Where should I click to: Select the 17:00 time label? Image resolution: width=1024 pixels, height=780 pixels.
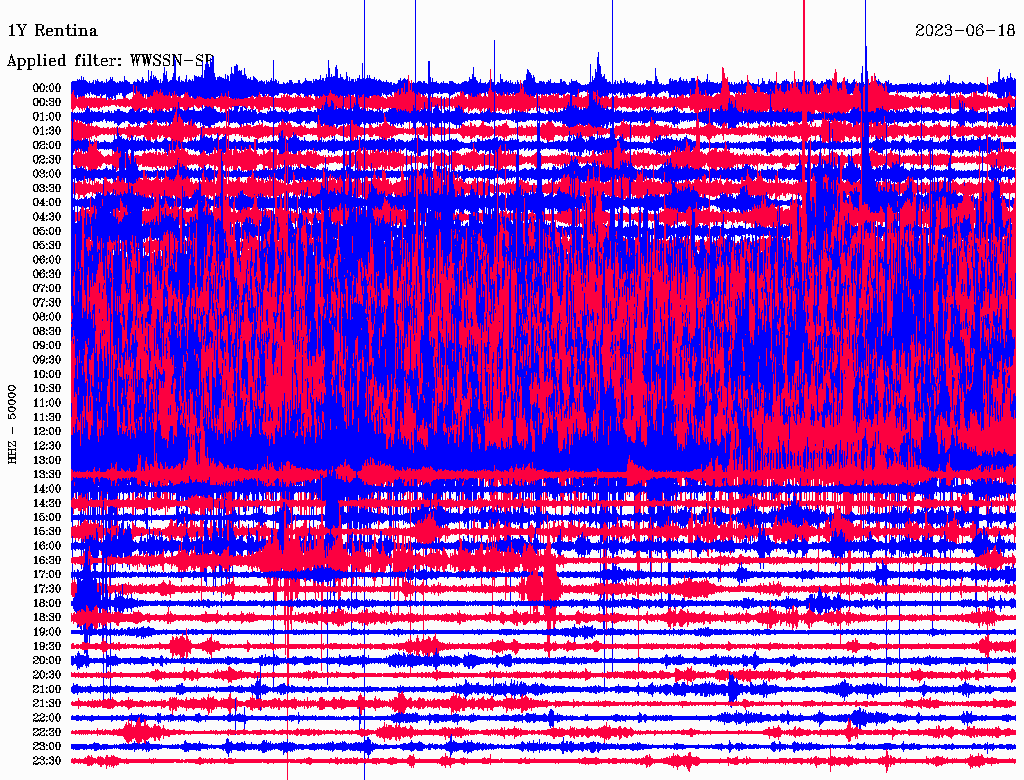pyautogui.click(x=47, y=575)
